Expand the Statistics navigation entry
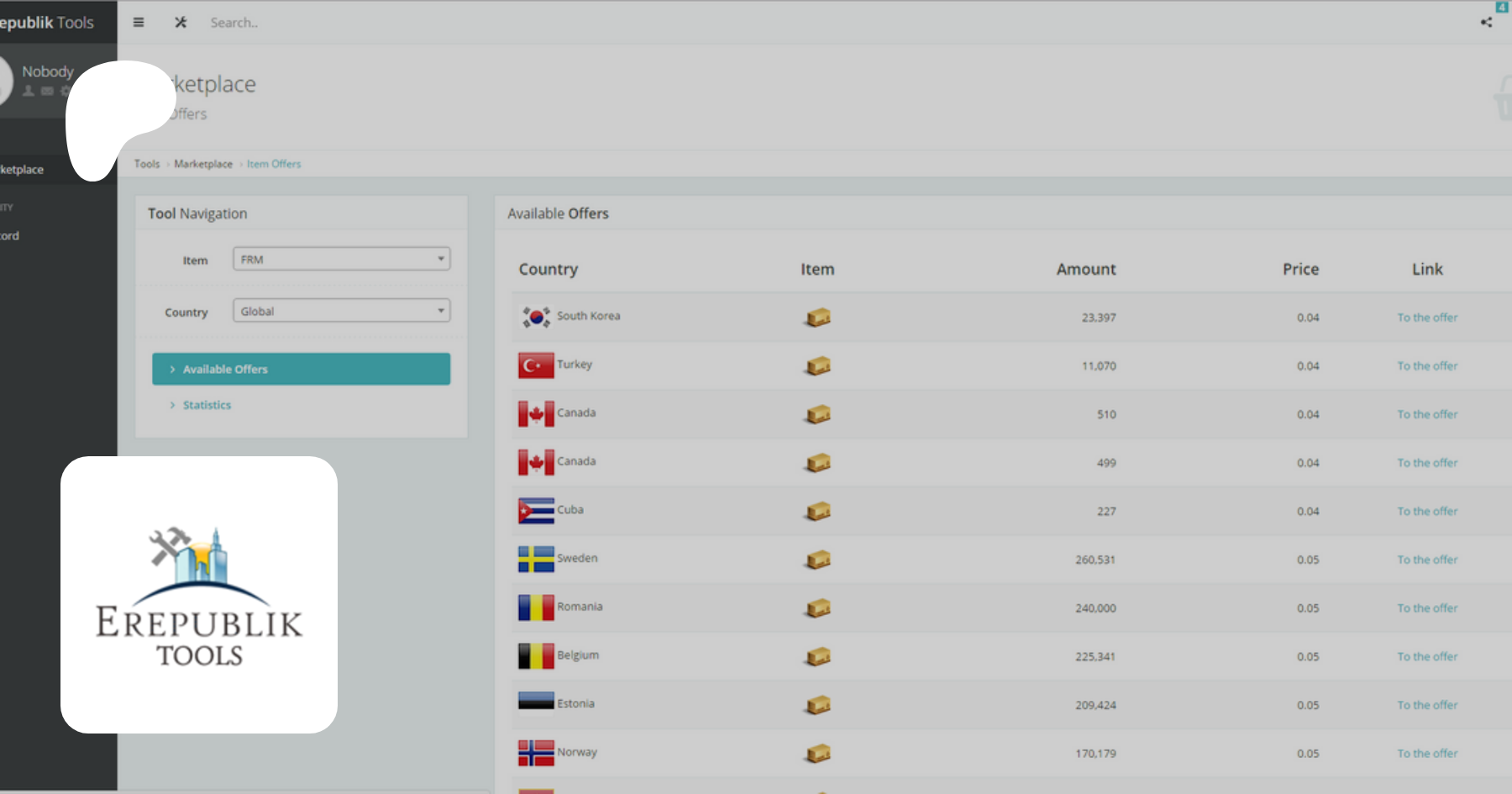The width and height of the screenshot is (1512, 794). tap(207, 405)
